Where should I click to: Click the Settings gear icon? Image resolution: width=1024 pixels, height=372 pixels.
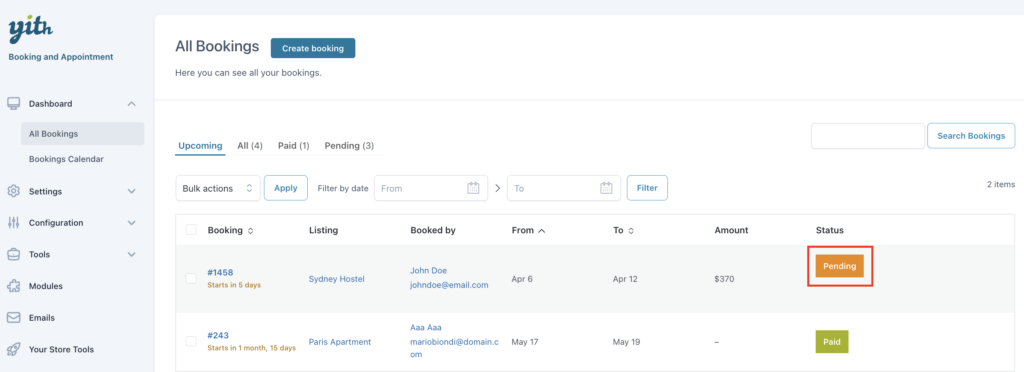coord(14,191)
